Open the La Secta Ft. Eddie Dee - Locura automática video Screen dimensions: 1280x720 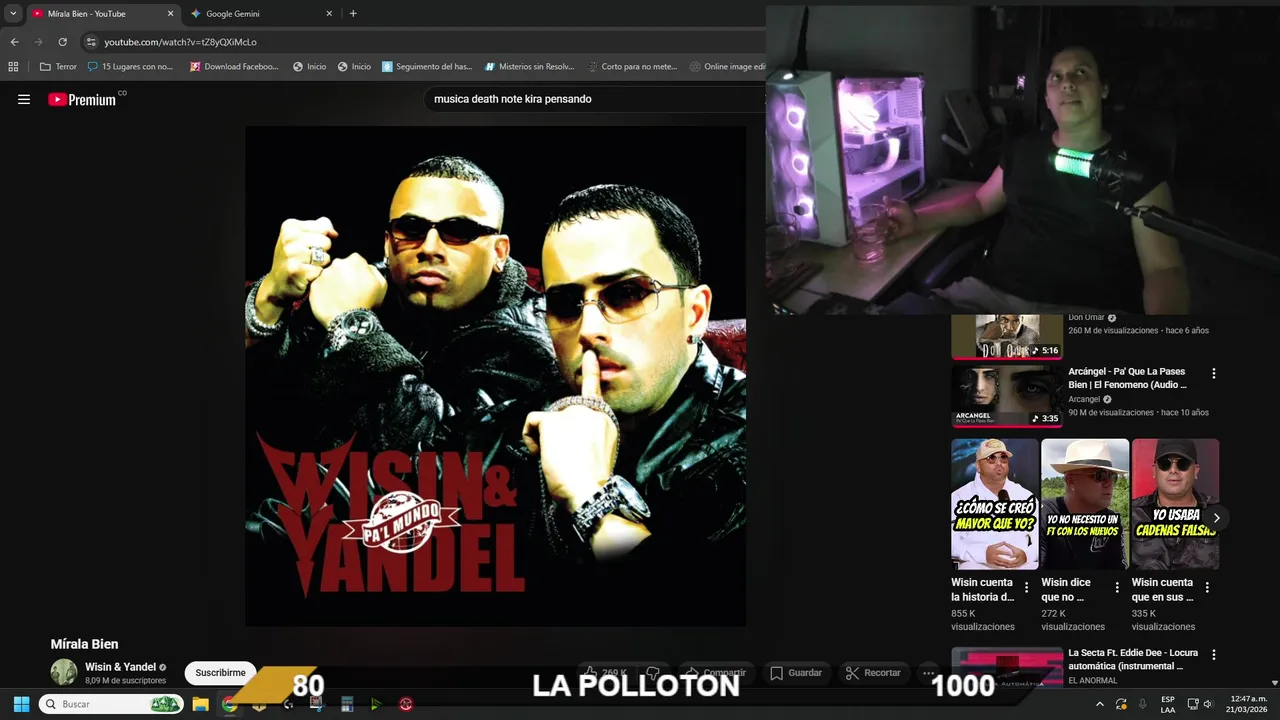coord(1133,659)
